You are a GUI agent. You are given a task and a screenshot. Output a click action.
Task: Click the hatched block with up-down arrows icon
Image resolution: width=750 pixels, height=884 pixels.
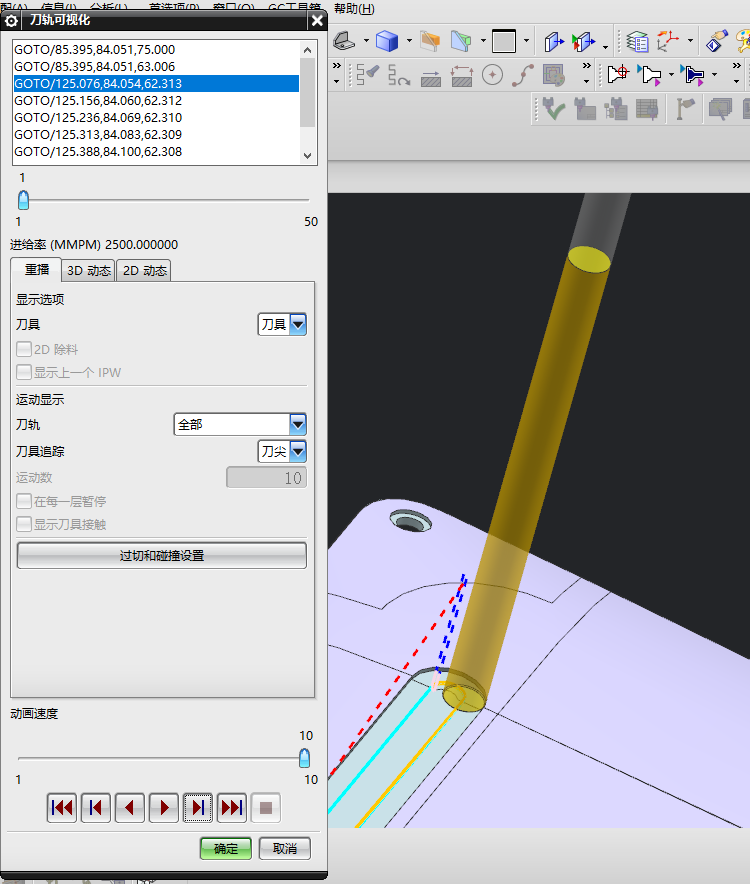(461, 76)
